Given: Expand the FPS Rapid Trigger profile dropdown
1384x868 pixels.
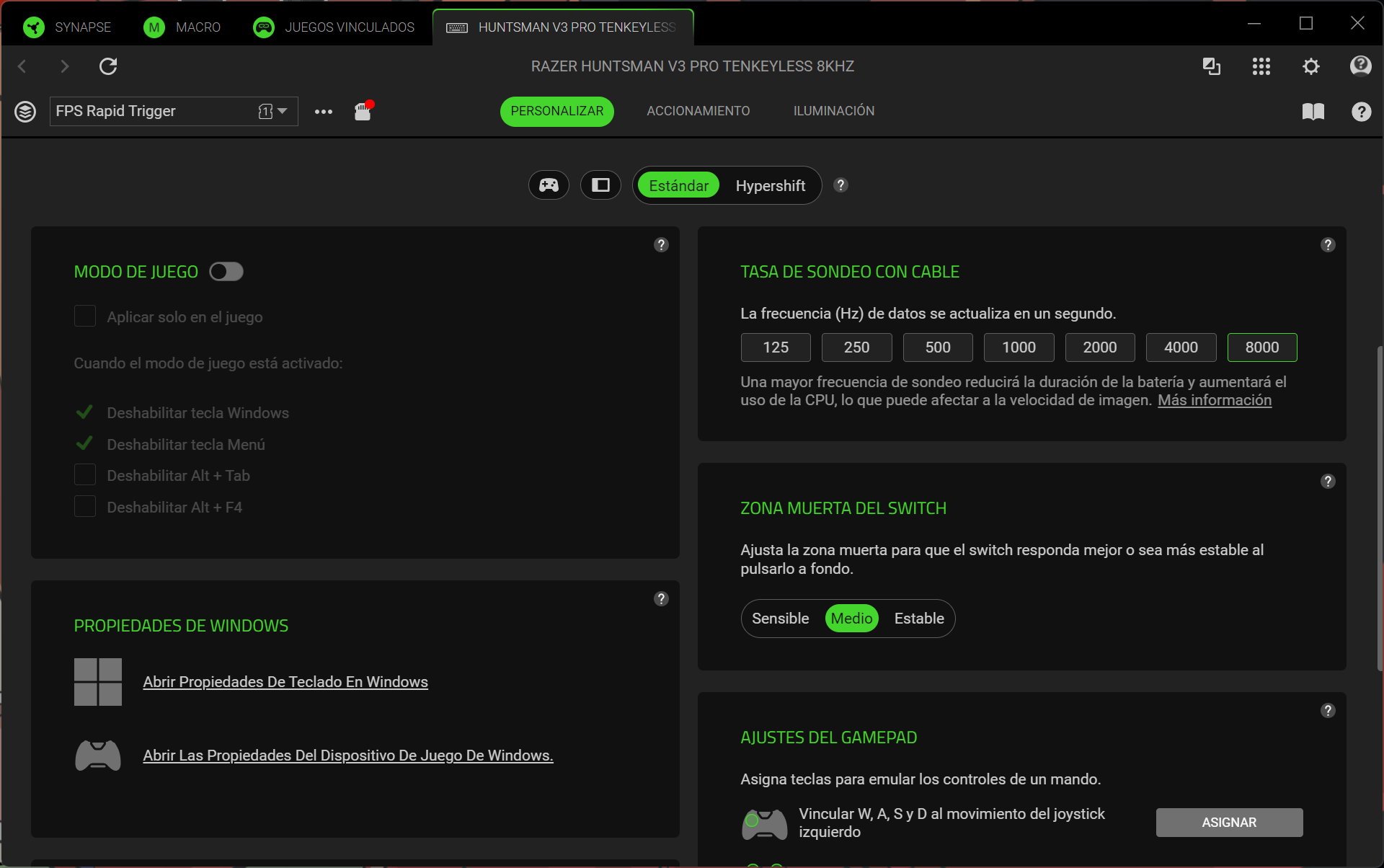Looking at the screenshot, I should [x=282, y=111].
